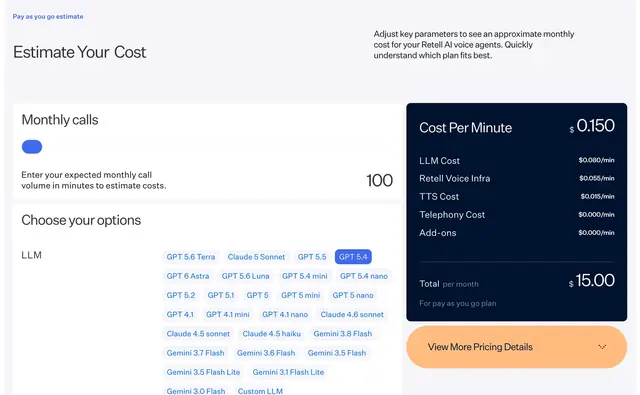Select GPT 5.4 nano option
This screenshot has width=640, height=395.
pos(364,276)
